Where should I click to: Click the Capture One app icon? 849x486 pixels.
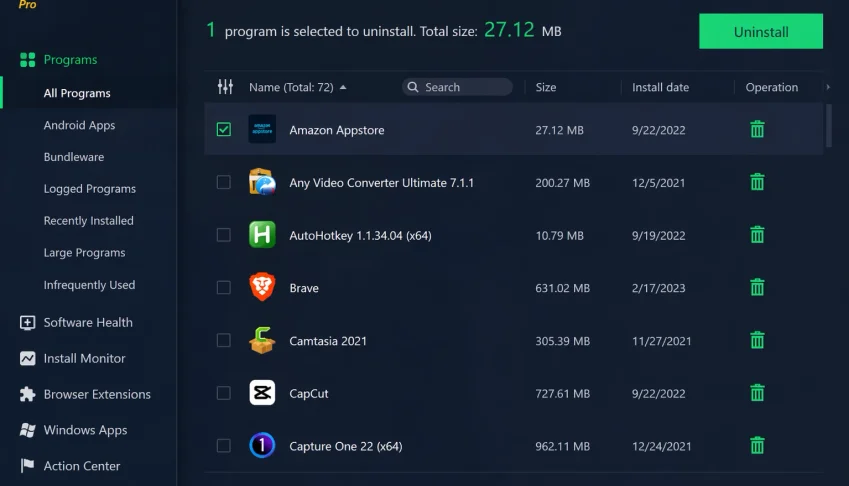(262, 445)
